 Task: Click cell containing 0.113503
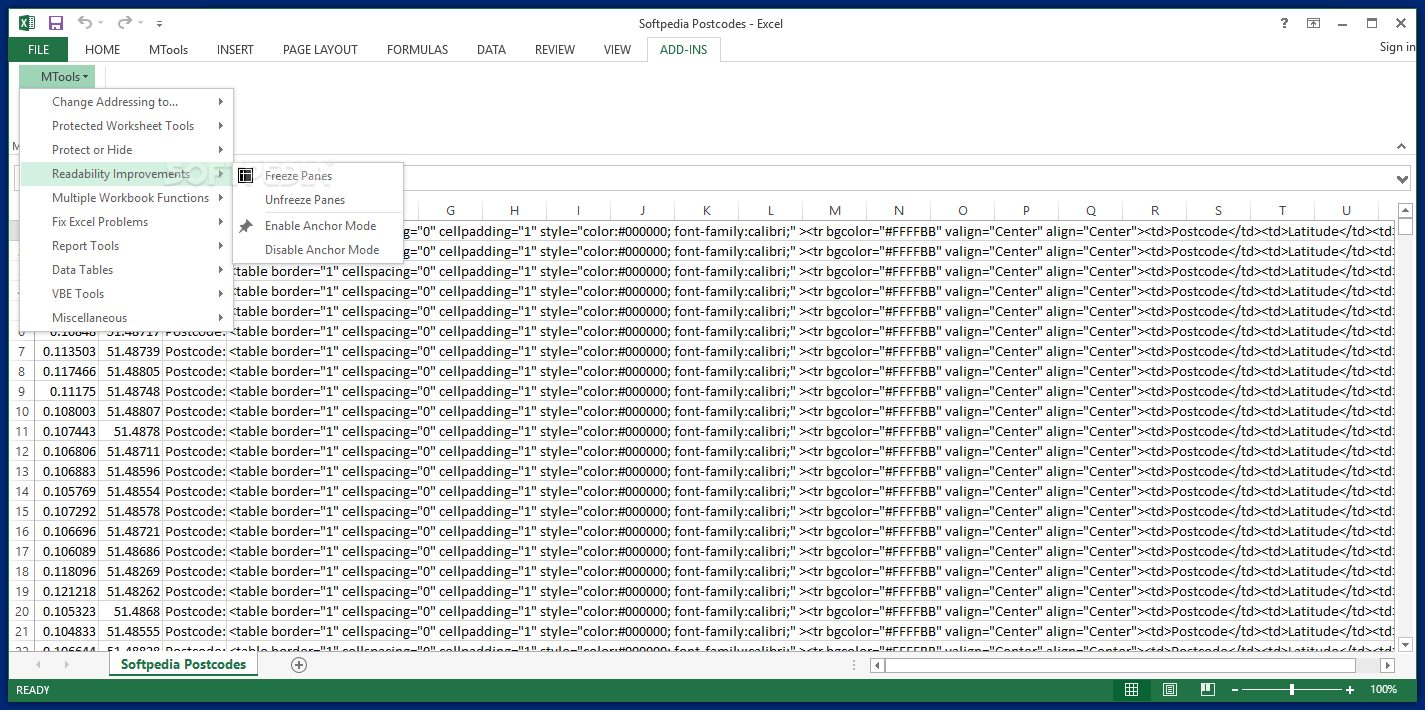67,351
